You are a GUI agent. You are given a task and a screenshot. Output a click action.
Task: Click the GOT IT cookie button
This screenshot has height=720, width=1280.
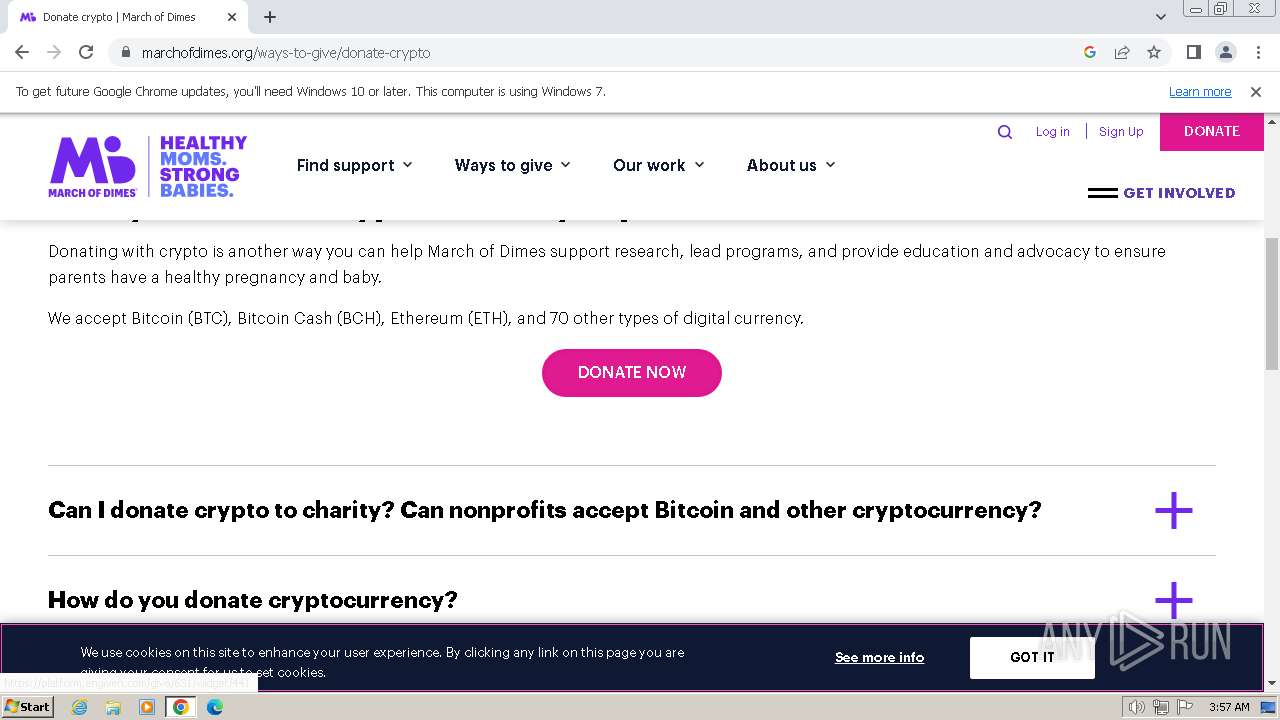1031,657
